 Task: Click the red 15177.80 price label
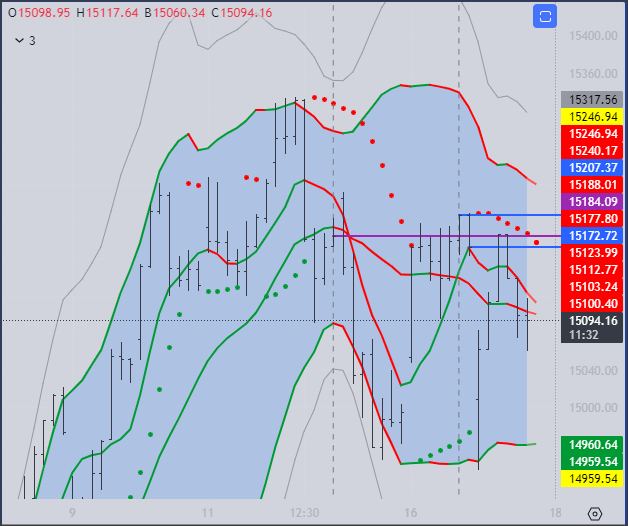pos(592,219)
